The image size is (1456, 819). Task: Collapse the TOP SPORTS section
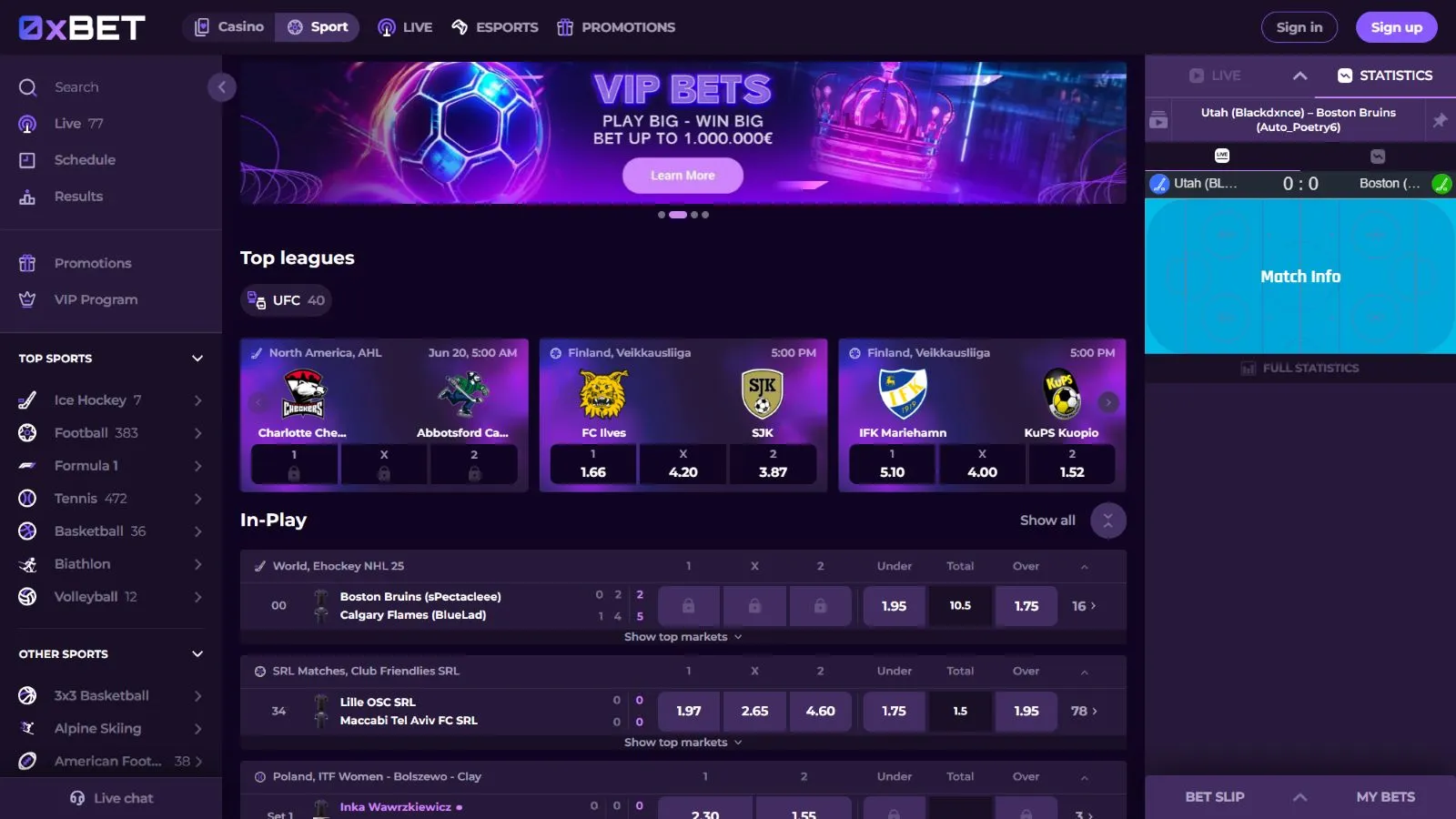pos(197,359)
